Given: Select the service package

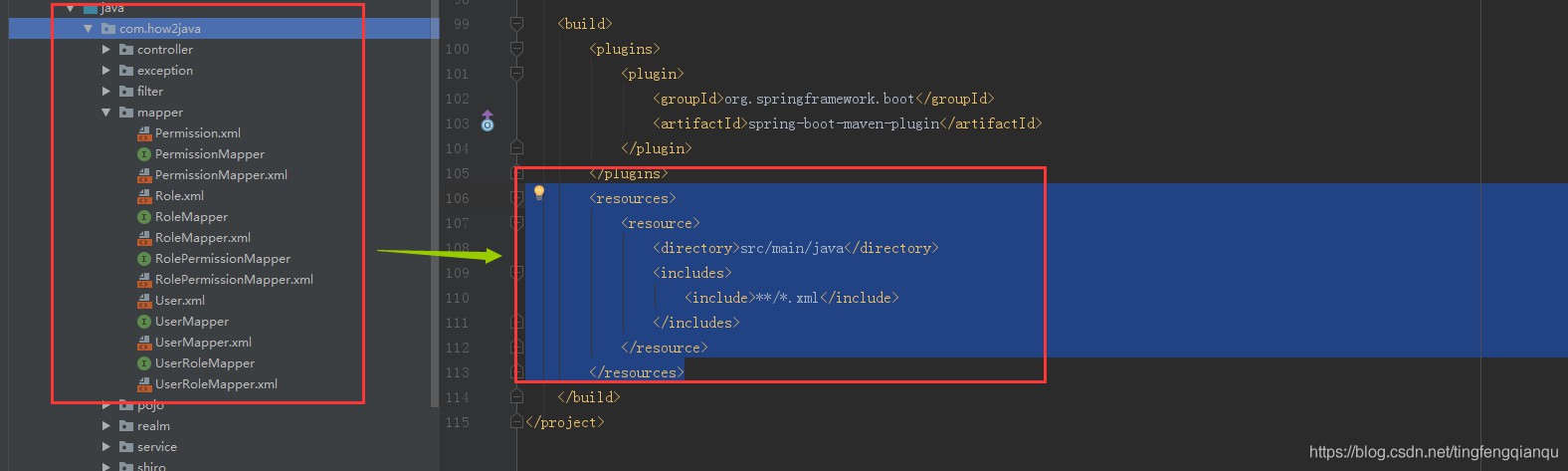Looking at the screenshot, I should point(157,447).
